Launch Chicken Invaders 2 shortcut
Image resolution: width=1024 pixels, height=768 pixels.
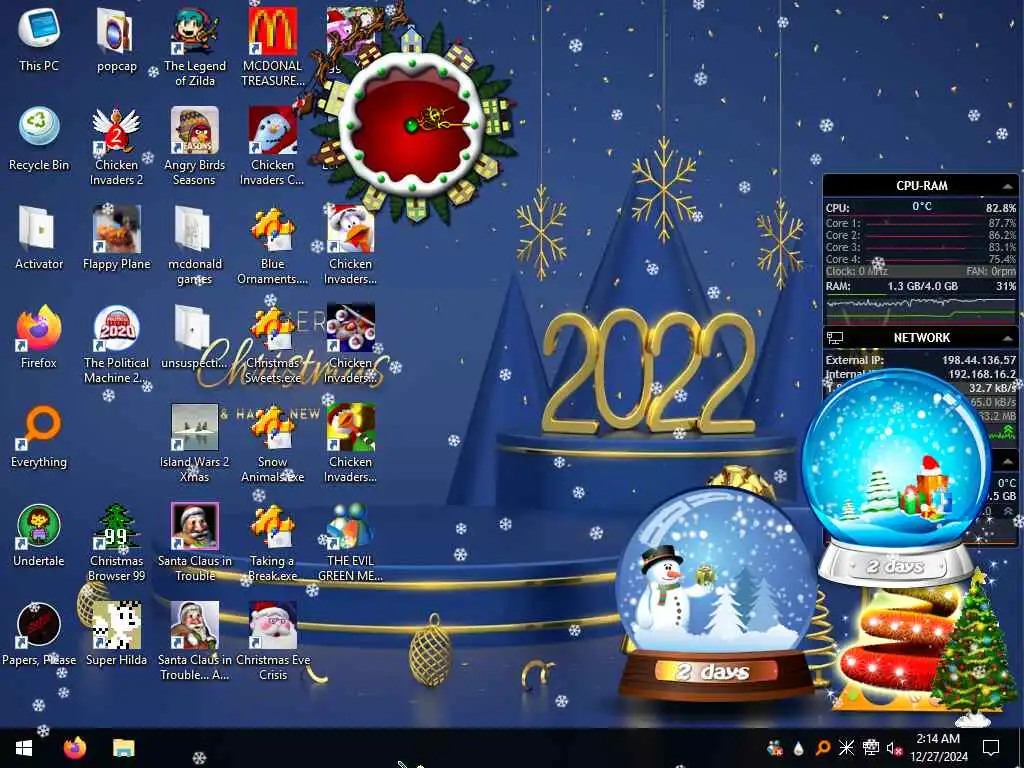coord(116,146)
